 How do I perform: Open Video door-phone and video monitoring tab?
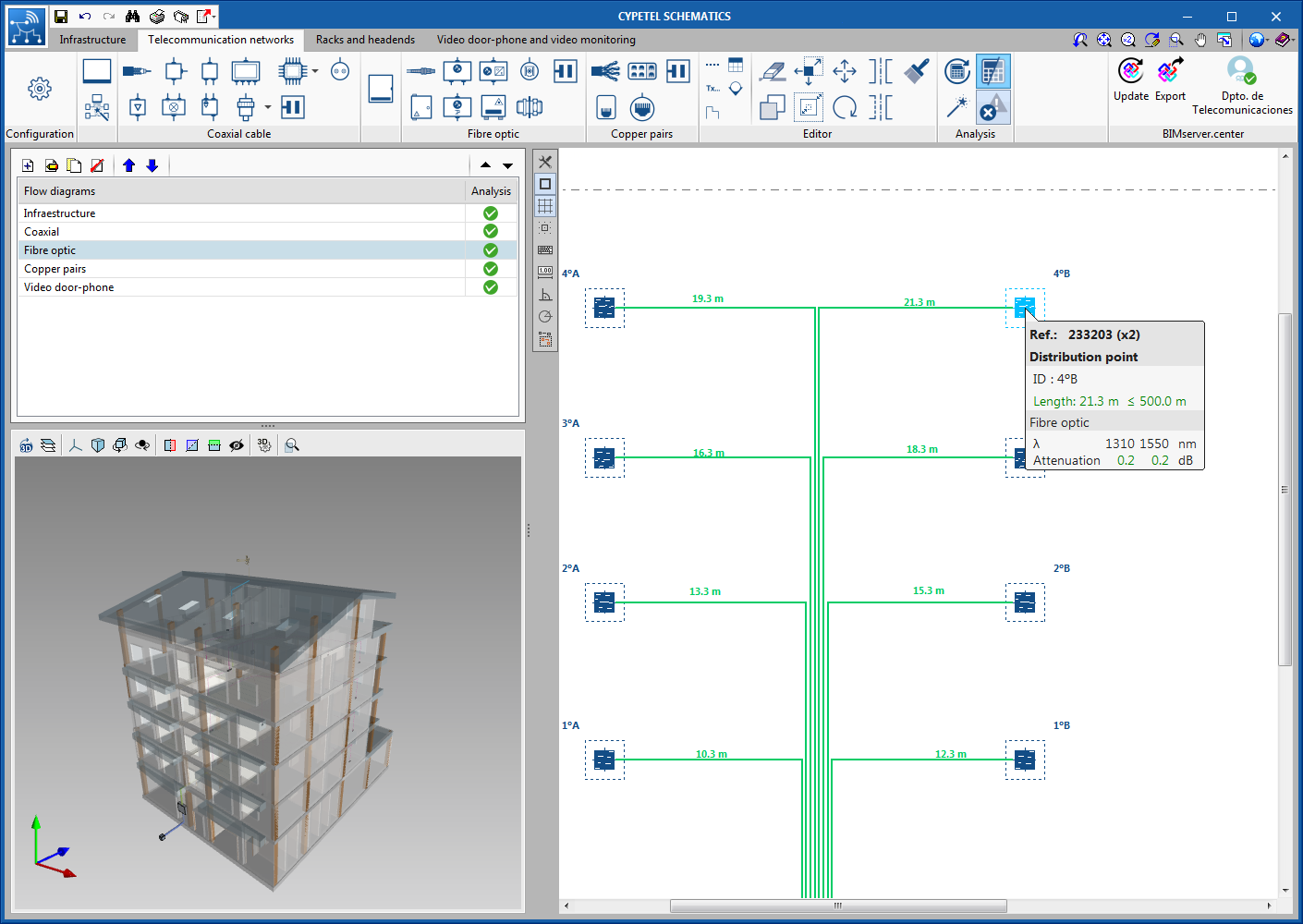536,40
